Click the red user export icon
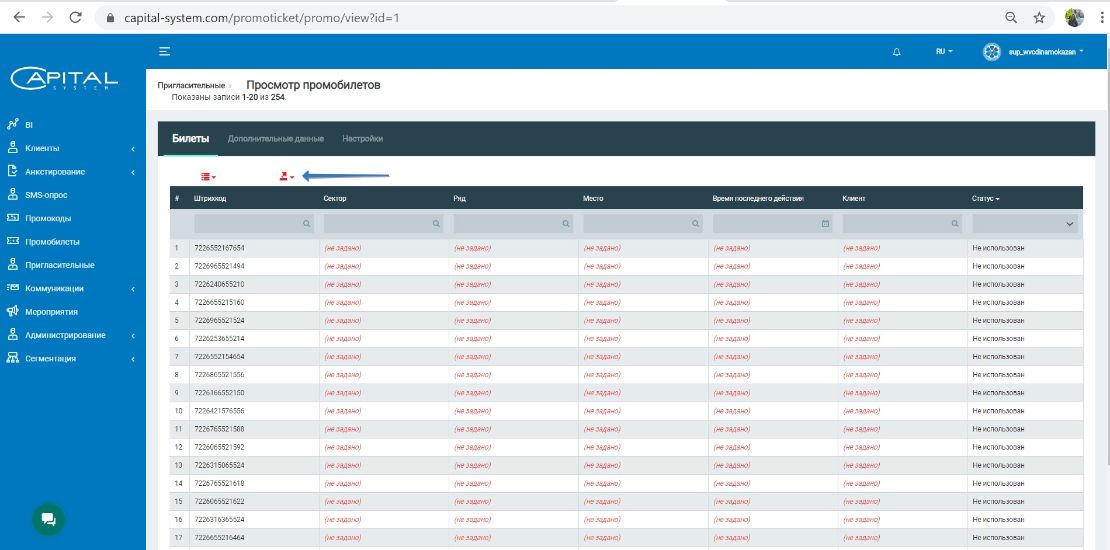1110x550 pixels. click(x=286, y=176)
